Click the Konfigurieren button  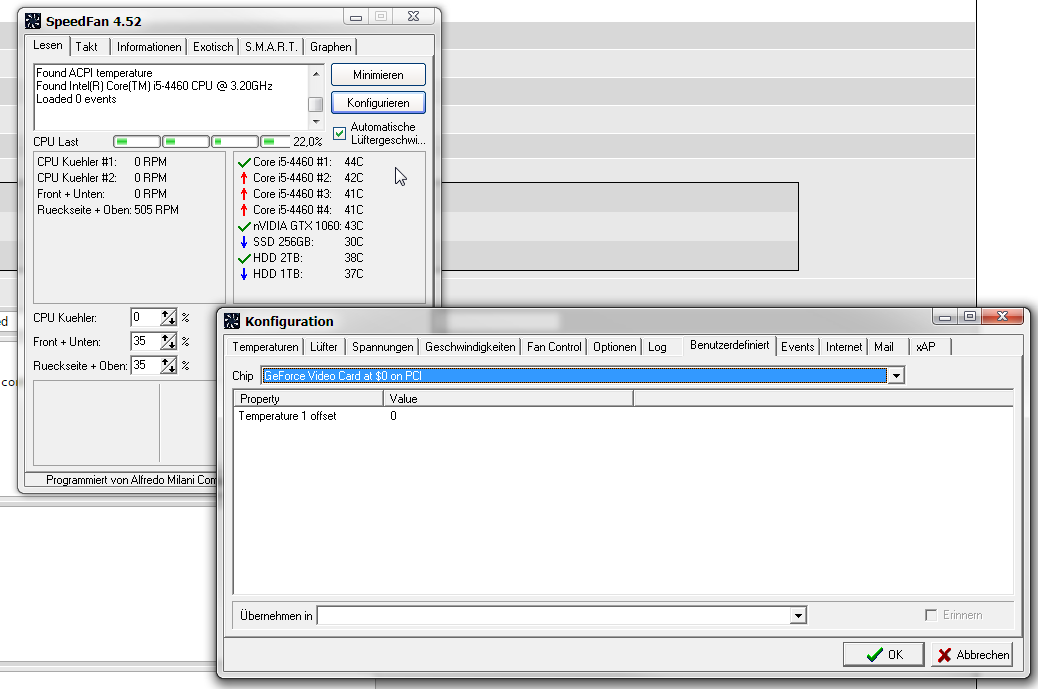tap(378, 103)
